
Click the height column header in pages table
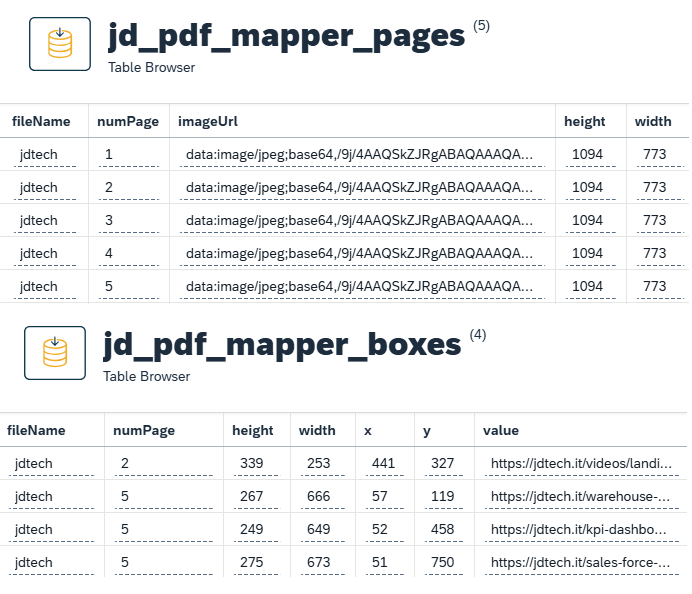coord(585,121)
